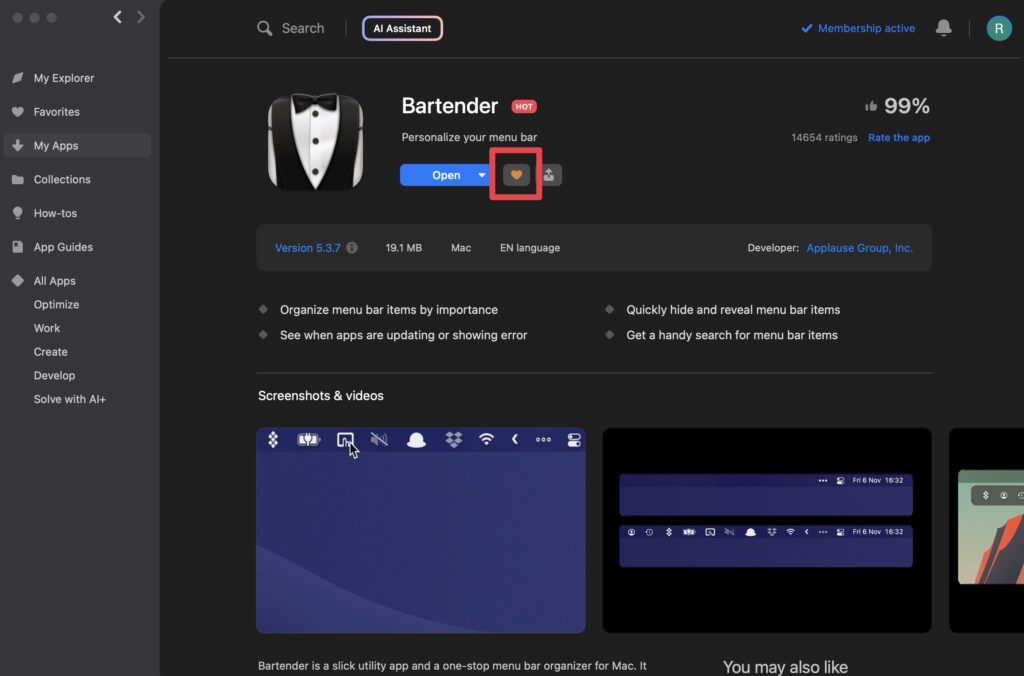
Task: Add Bartender to favorites with heart icon
Action: tap(516, 174)
